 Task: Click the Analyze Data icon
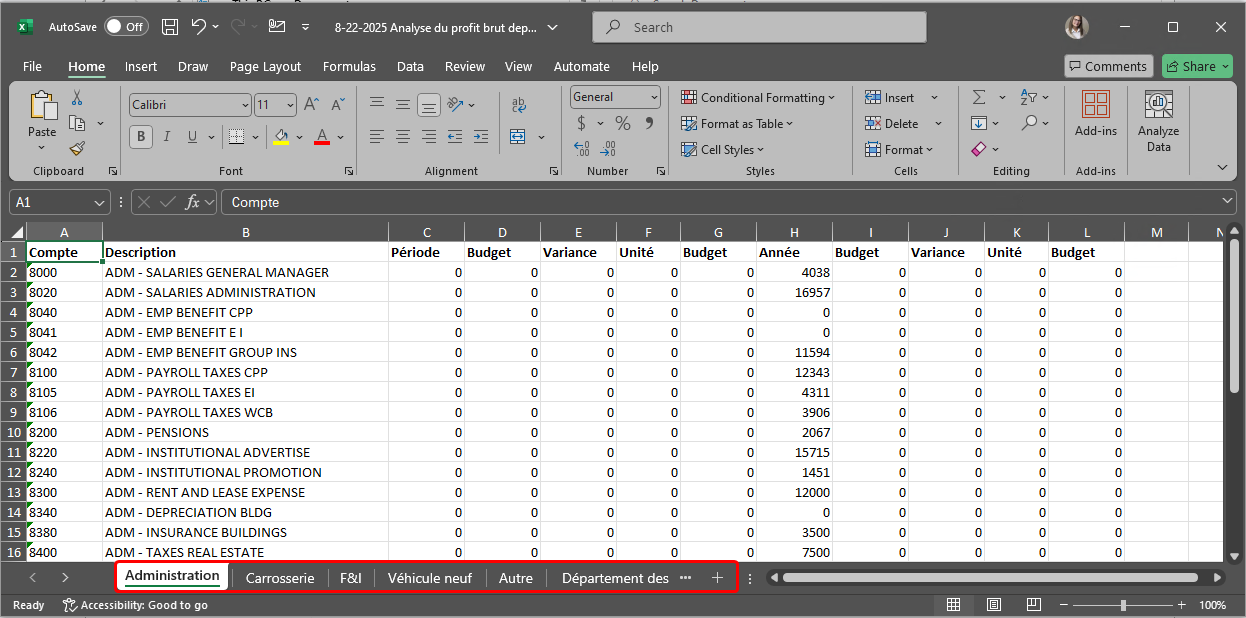coord(1158,122)
